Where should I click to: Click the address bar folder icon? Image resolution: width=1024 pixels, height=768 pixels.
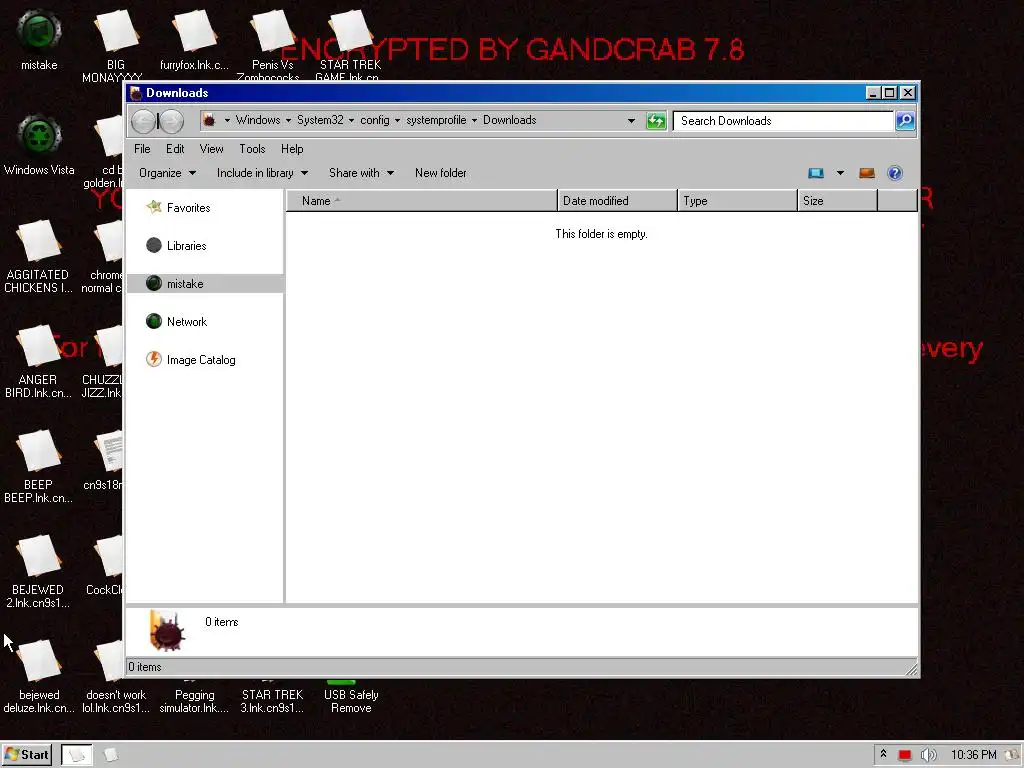coord(209,120)
